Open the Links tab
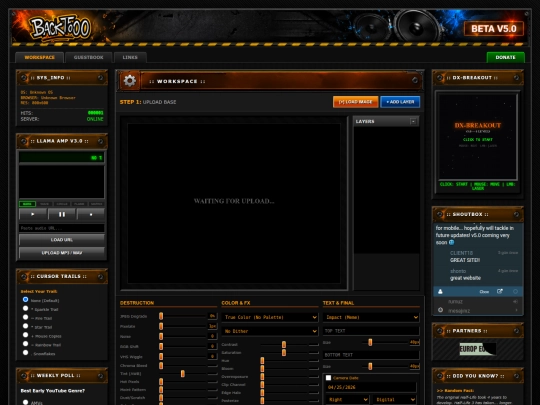Screen dimensions: 540x405 [130, 57]
